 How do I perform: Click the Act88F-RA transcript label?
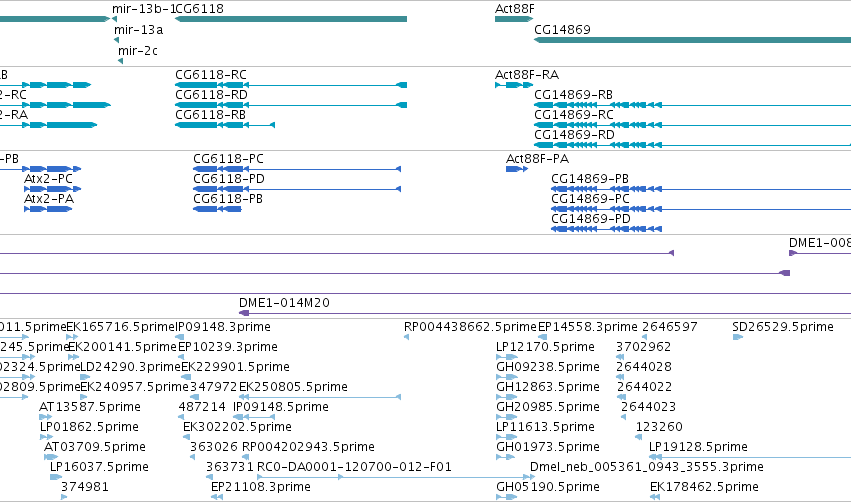(527, 75)
